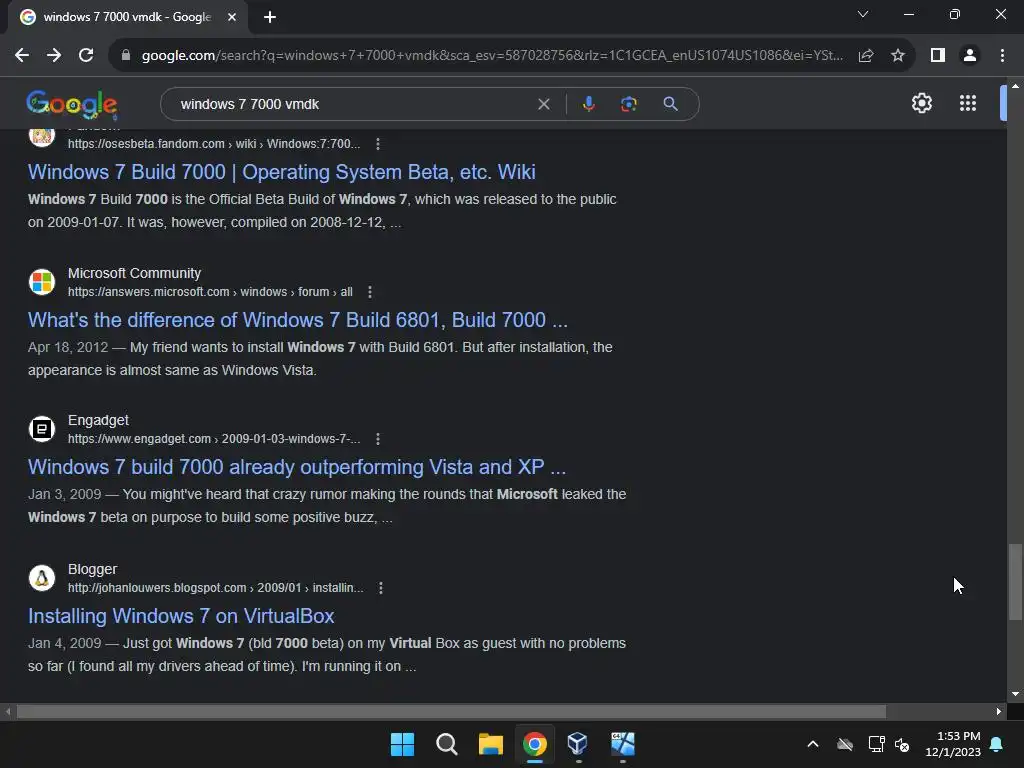Viewport: 1024px width, 768px height.
Task: View site information via the lock icon
Action: click(126, 56)
